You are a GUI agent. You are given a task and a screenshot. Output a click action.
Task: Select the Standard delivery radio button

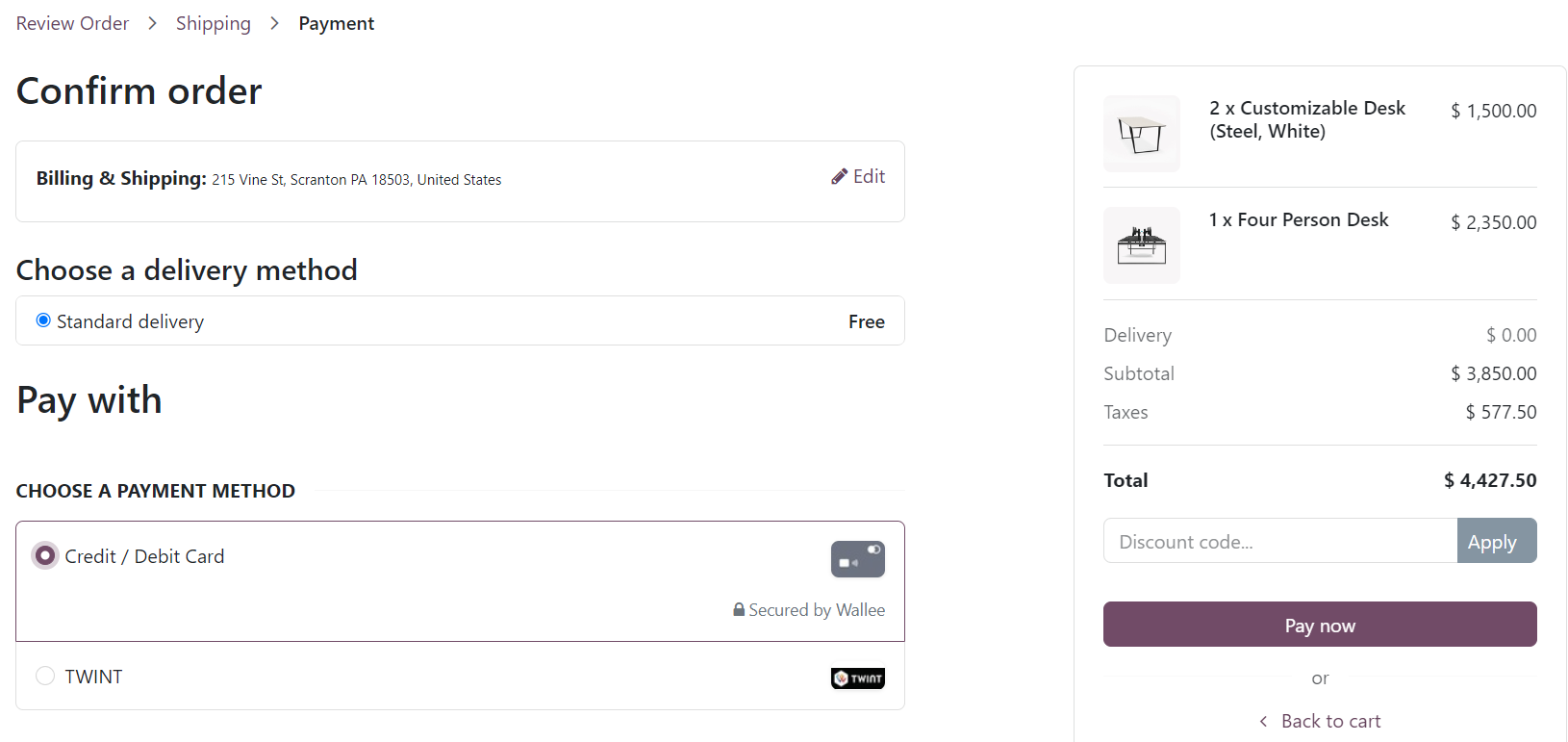tap(43, 320)
